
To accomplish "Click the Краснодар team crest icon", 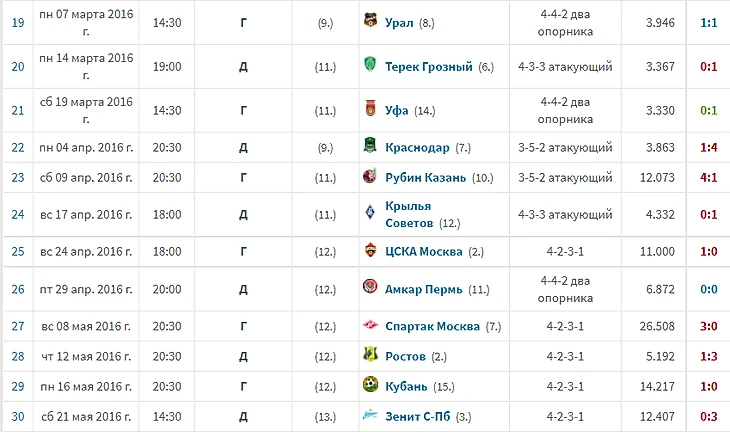I will (x=370, y=146).
